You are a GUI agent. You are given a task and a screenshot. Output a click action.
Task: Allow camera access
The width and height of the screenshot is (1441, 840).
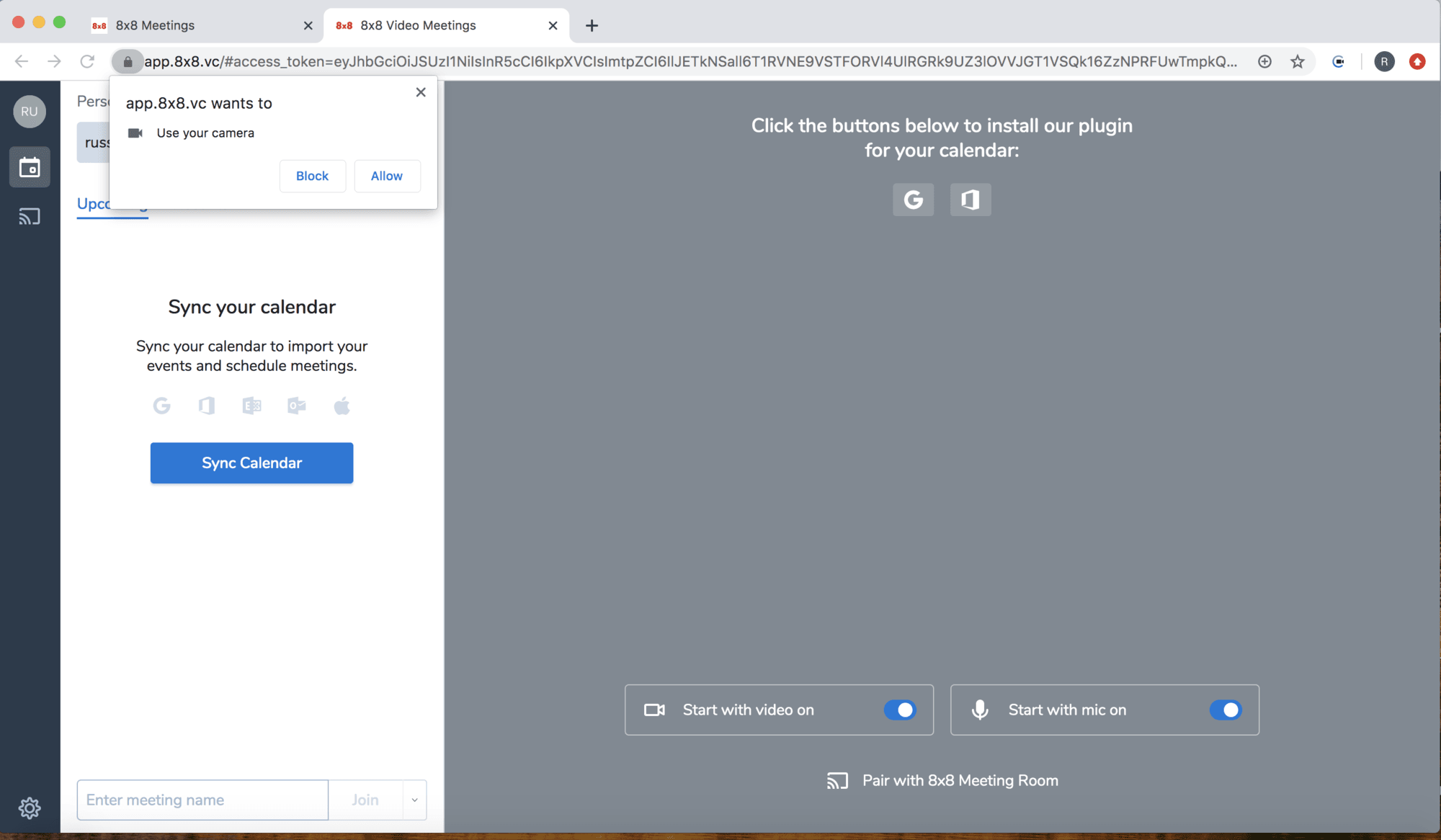[387, 176]
